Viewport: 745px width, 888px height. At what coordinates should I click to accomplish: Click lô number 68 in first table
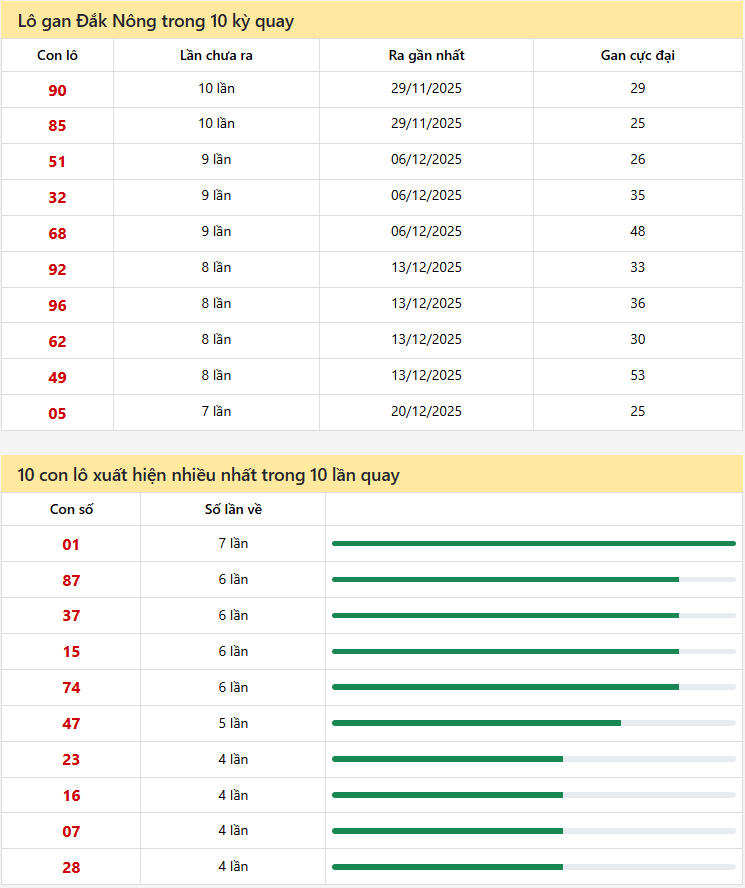pos(57,234)
